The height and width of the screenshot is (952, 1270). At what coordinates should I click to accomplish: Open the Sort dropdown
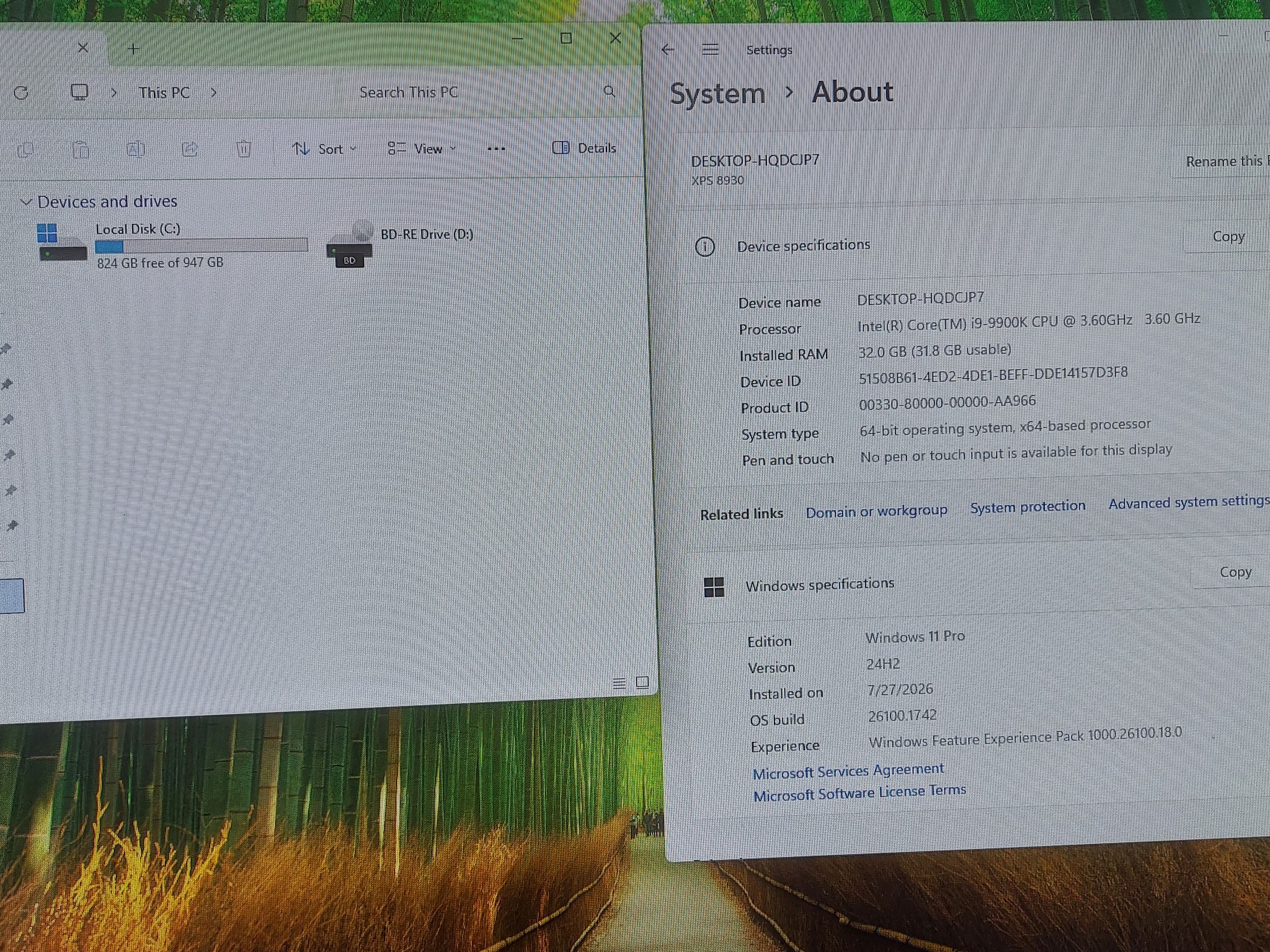coord(324,149)
